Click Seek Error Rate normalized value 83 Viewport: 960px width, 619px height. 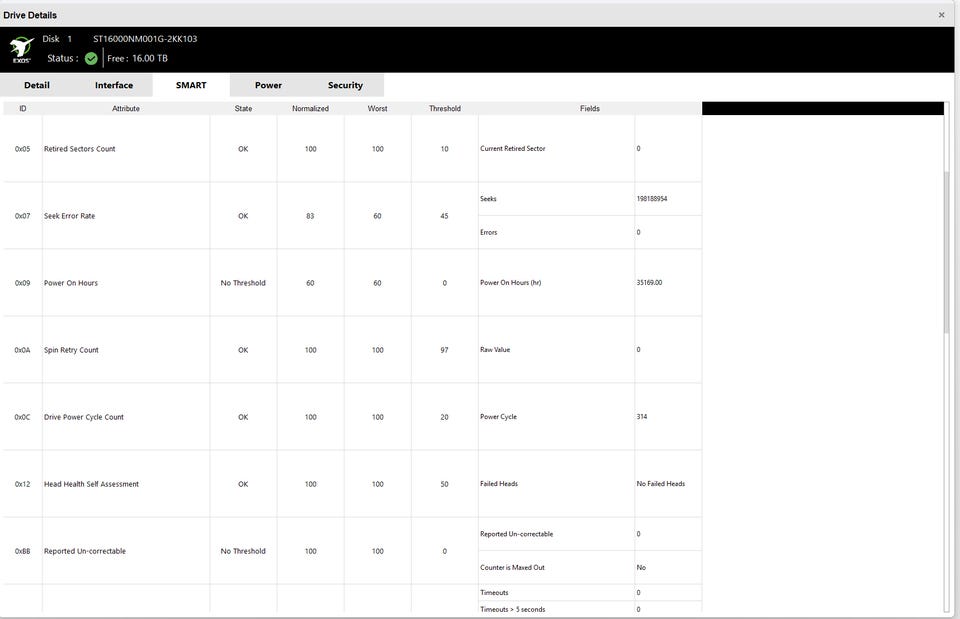pos(310,216)
